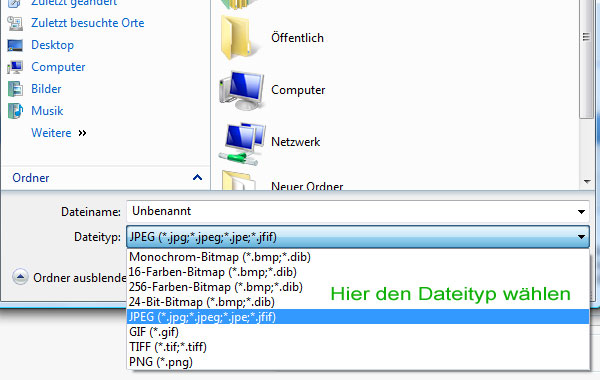Click the Bilder sidebar icon
The height and width of the screenshot is (380, 600).
coord(15,89)
